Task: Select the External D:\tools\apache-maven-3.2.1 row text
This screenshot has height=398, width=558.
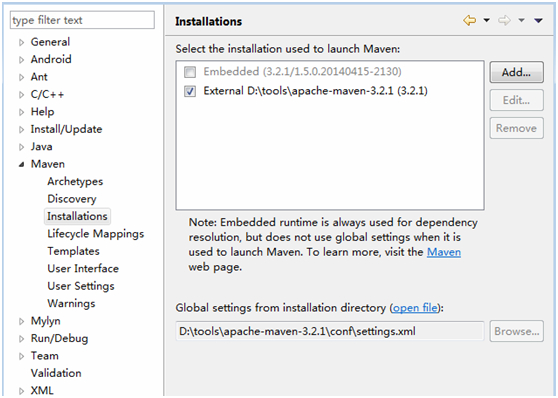Action: tap(315, 91)
